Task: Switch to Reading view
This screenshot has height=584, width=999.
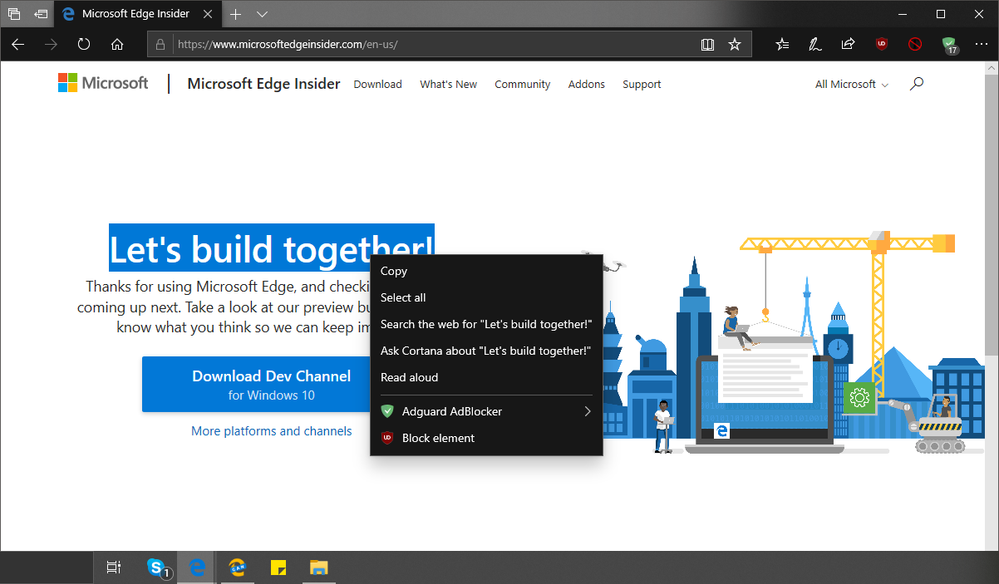Action: pyautogui.click(x=707, y=45)
